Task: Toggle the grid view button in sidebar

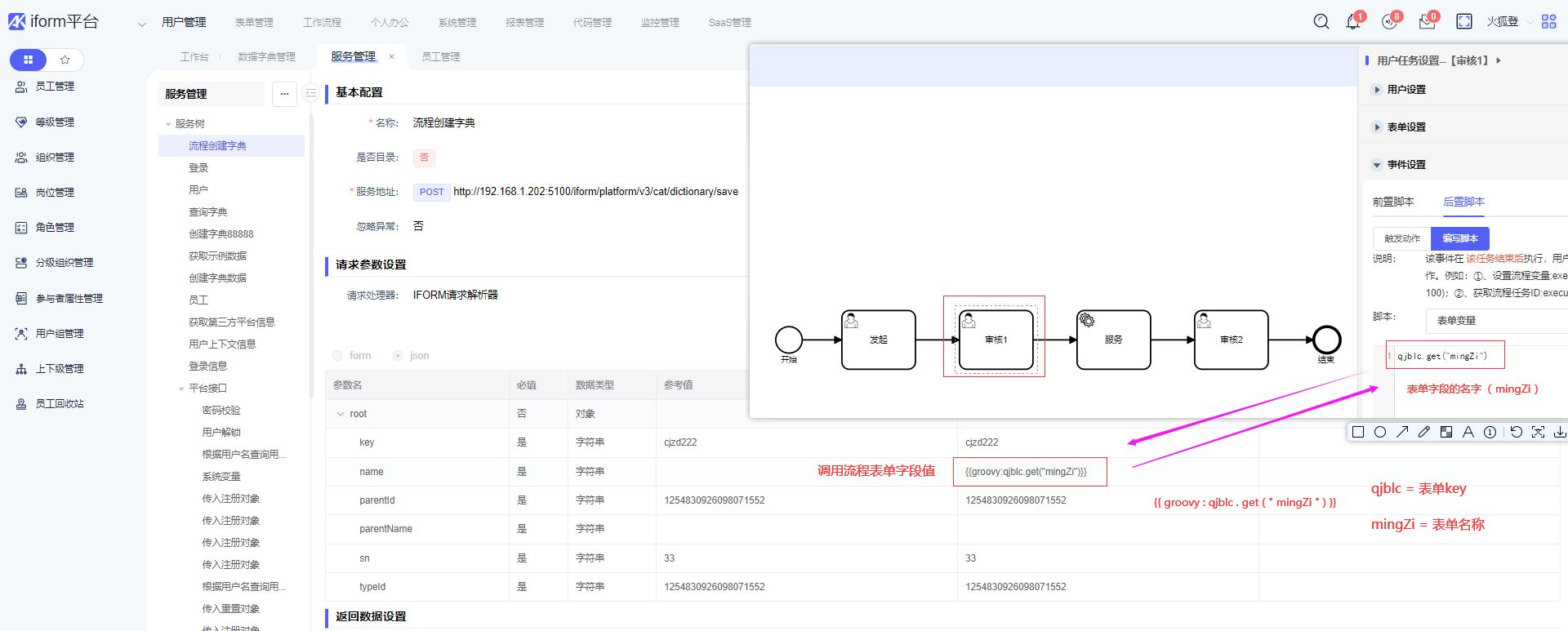Action: coord(29,60)
